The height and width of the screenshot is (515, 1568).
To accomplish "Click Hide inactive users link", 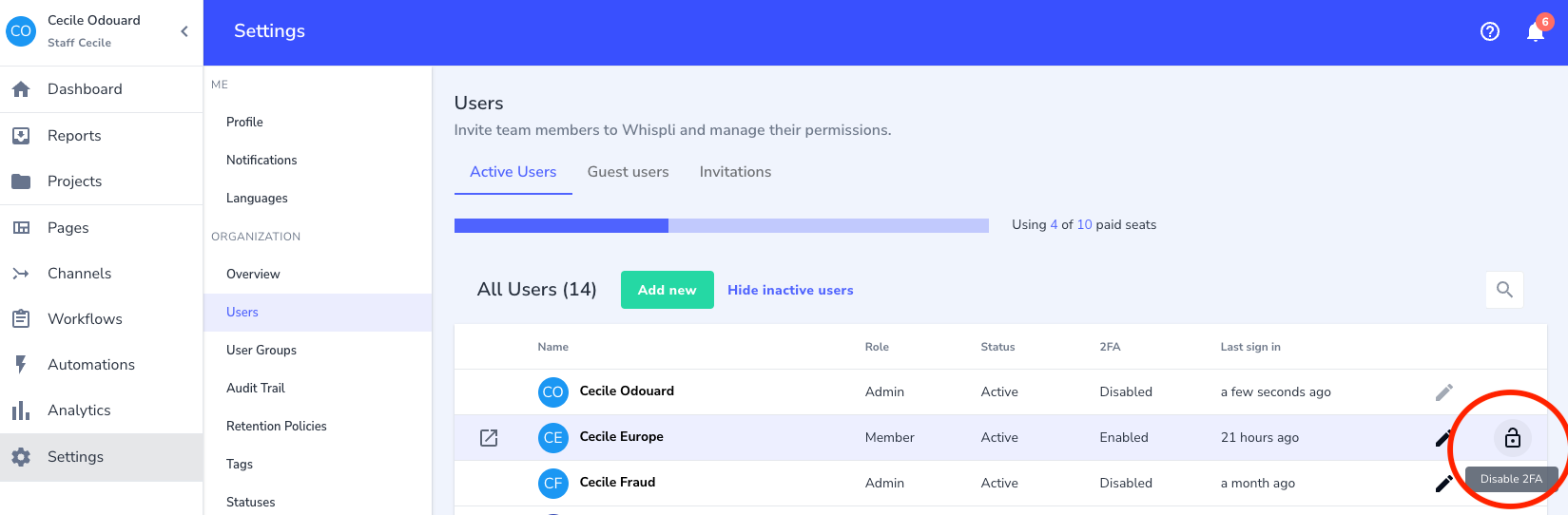I will tap(790, 290).
